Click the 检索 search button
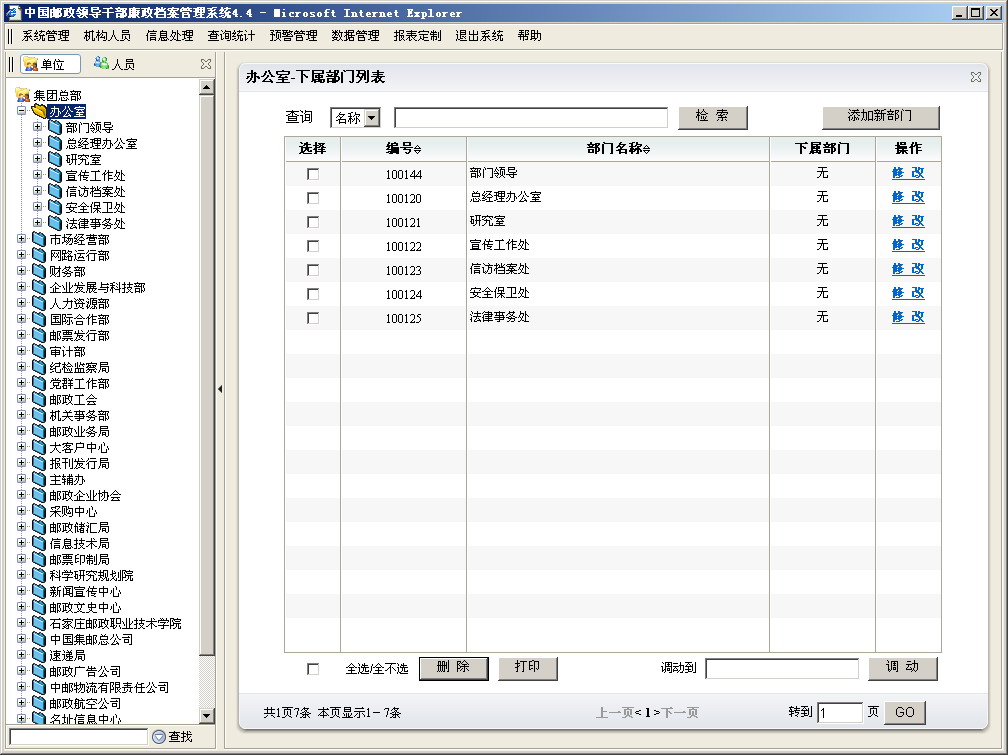 pyautogui.click(x=712, y=117)
